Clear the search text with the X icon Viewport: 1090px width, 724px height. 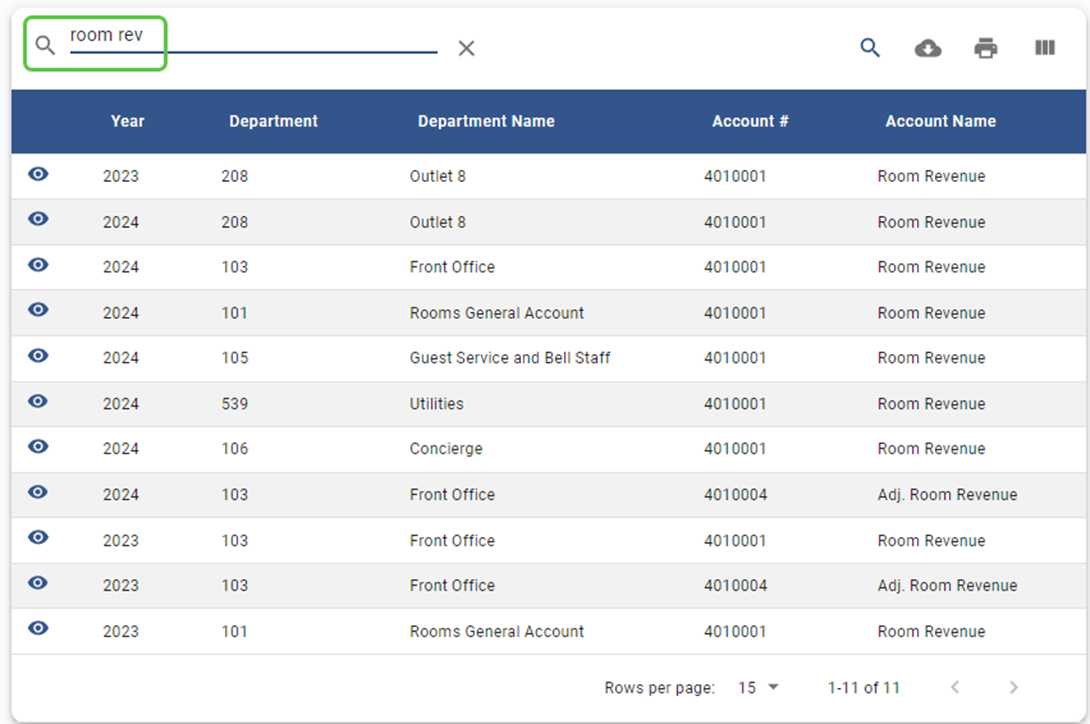pyautogui.click(x=466, y=48)
